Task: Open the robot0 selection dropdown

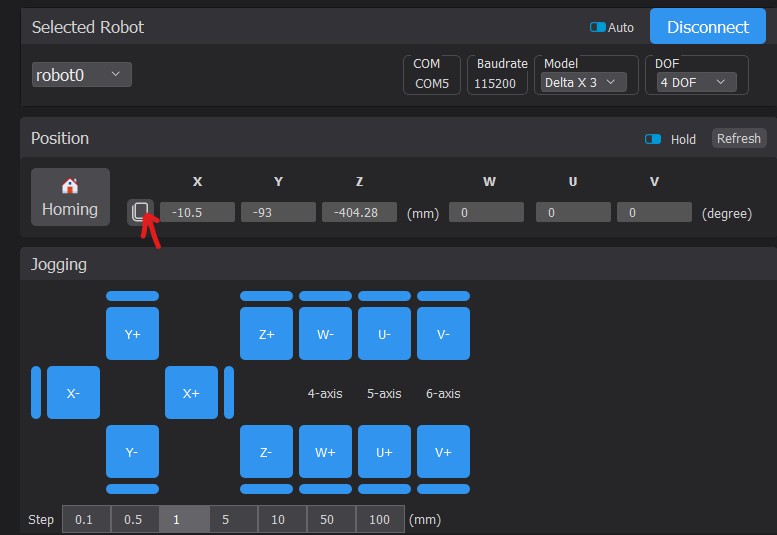Action: (x=82, y=74)
